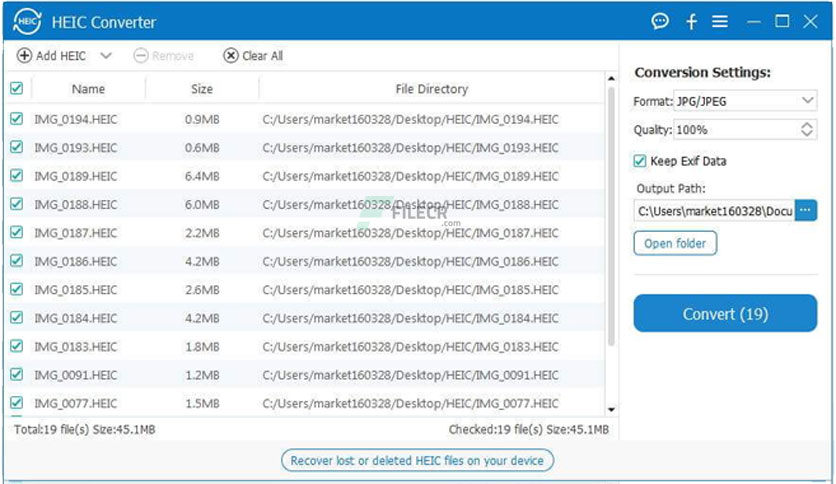Click the Checked:19 file(s) status text
The image size is (836, 484).
(x=528, y=430)
